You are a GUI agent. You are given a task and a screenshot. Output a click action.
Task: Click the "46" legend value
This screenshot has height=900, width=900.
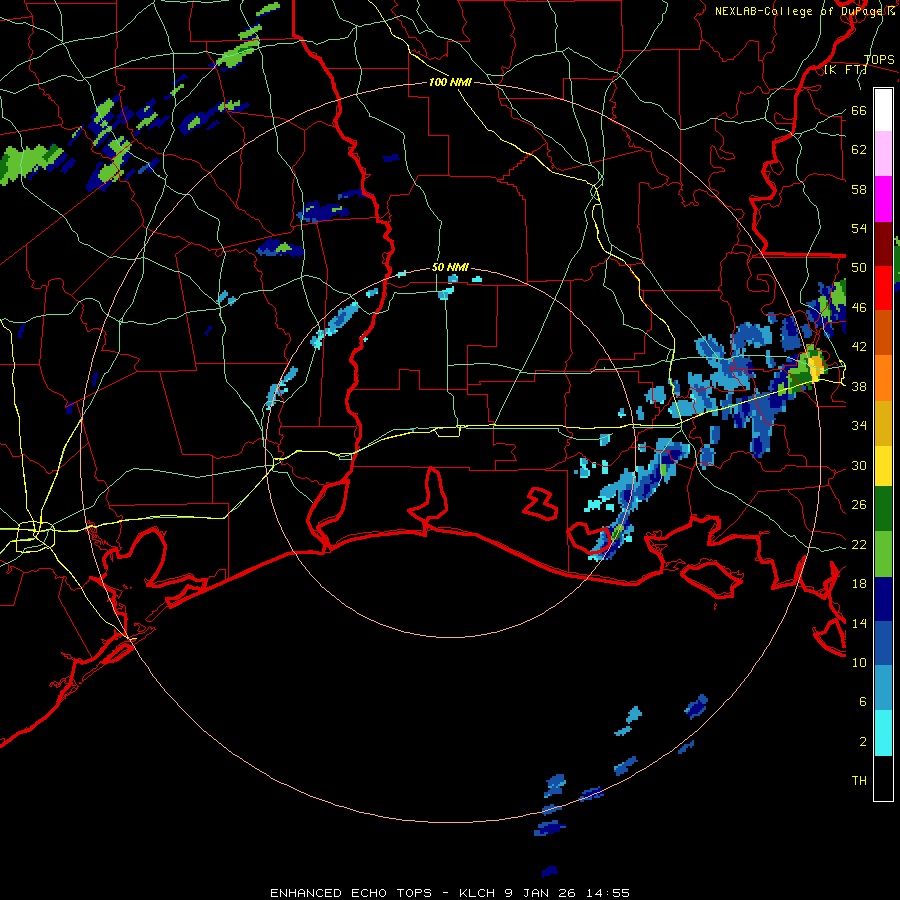click(x=859, y=308)
